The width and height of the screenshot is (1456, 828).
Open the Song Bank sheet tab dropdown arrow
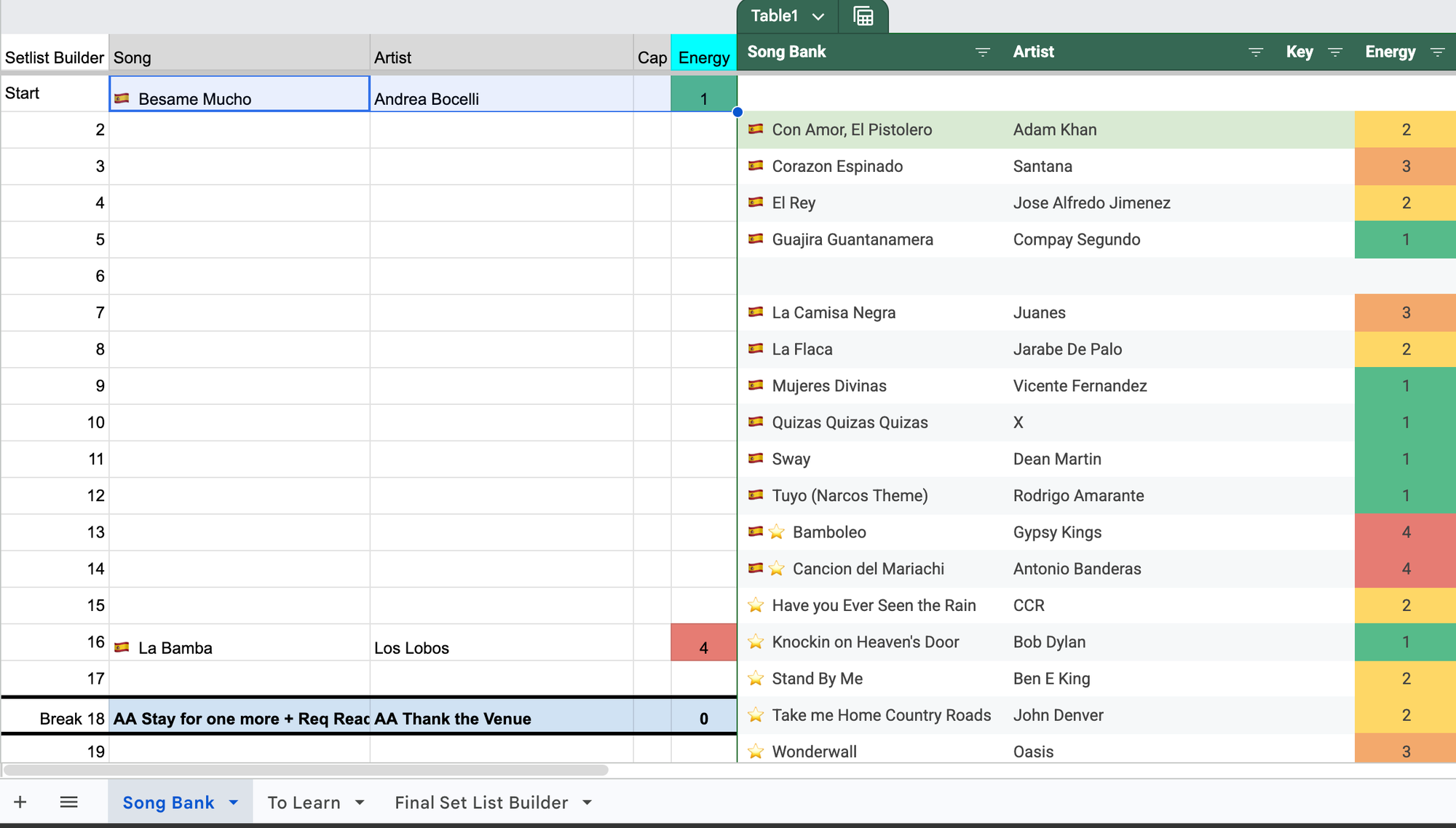pos(234,803)
